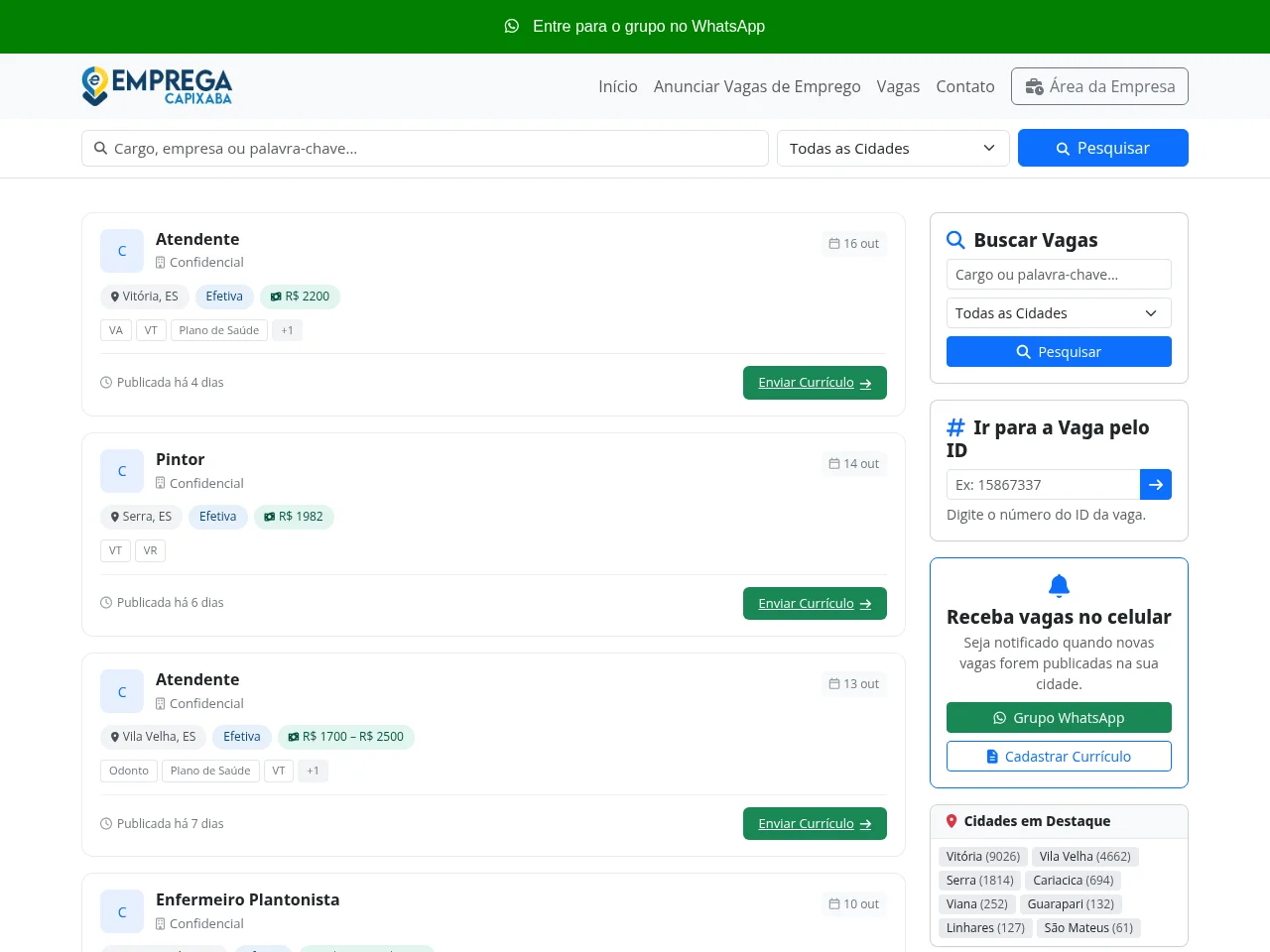Focus the Cargo, empresa ou palavra-chave search field

425,148
